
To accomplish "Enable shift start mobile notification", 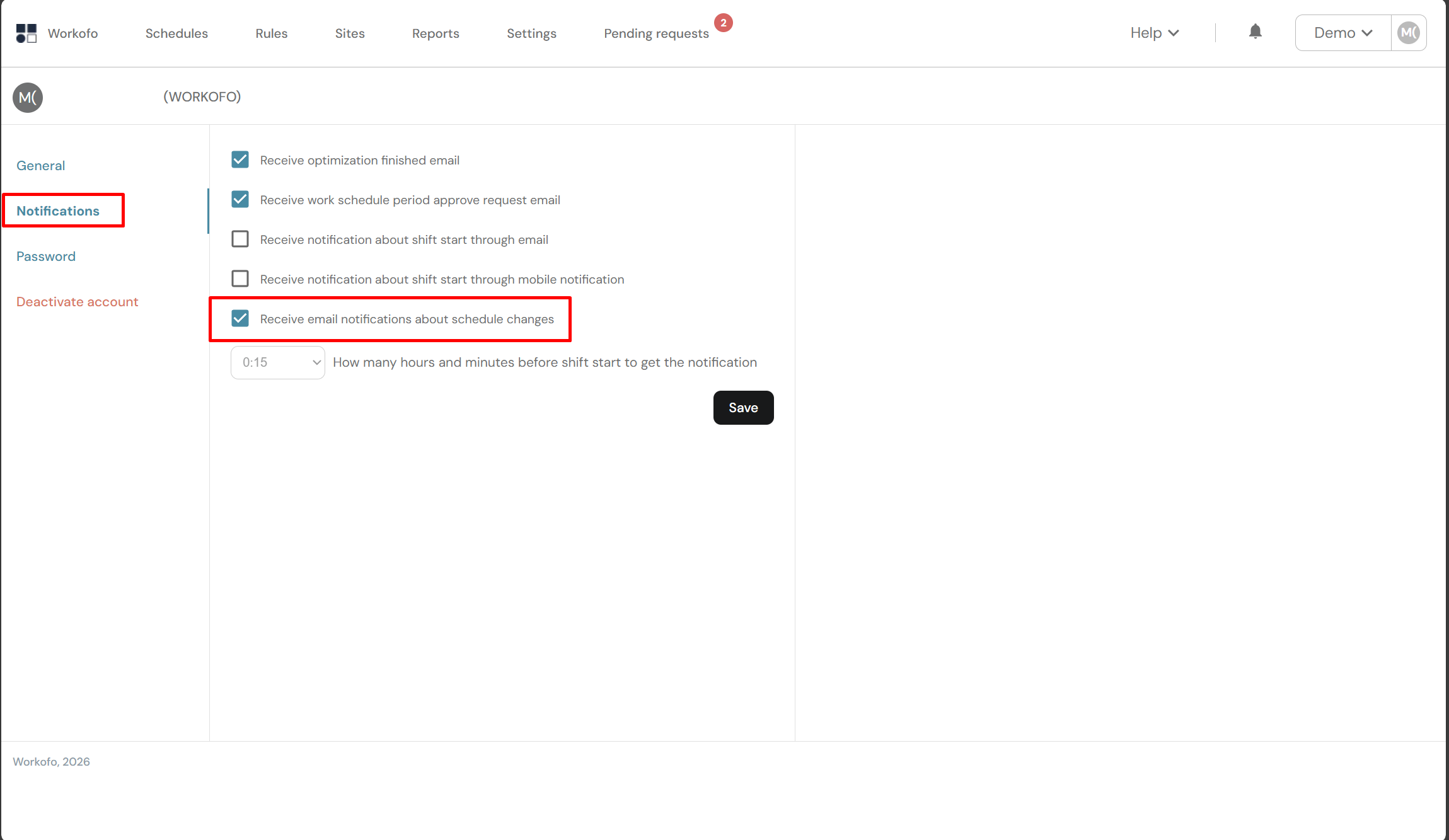I will (x=240, y=279).
